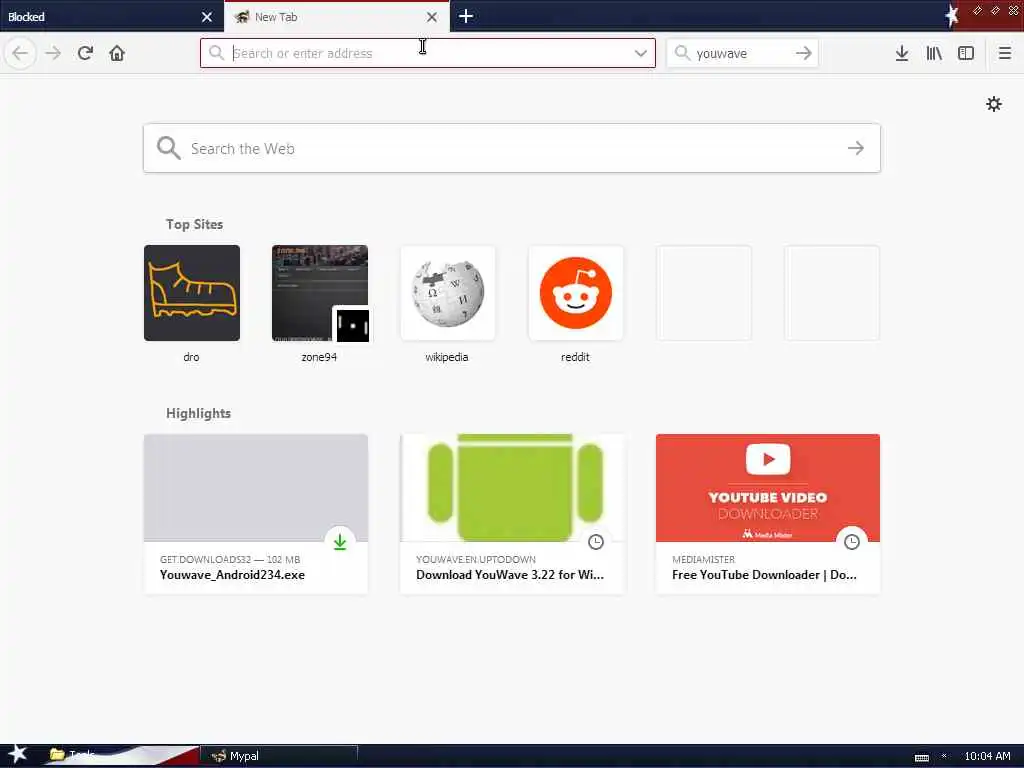Toggle the sidebar view

point(966,53)
